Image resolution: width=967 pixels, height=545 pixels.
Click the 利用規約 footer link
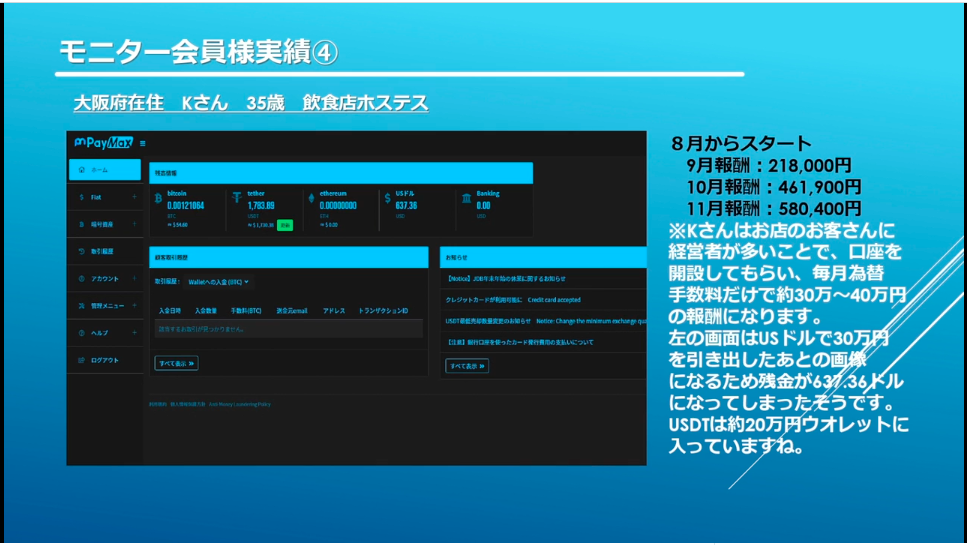[x=157, y=404]
